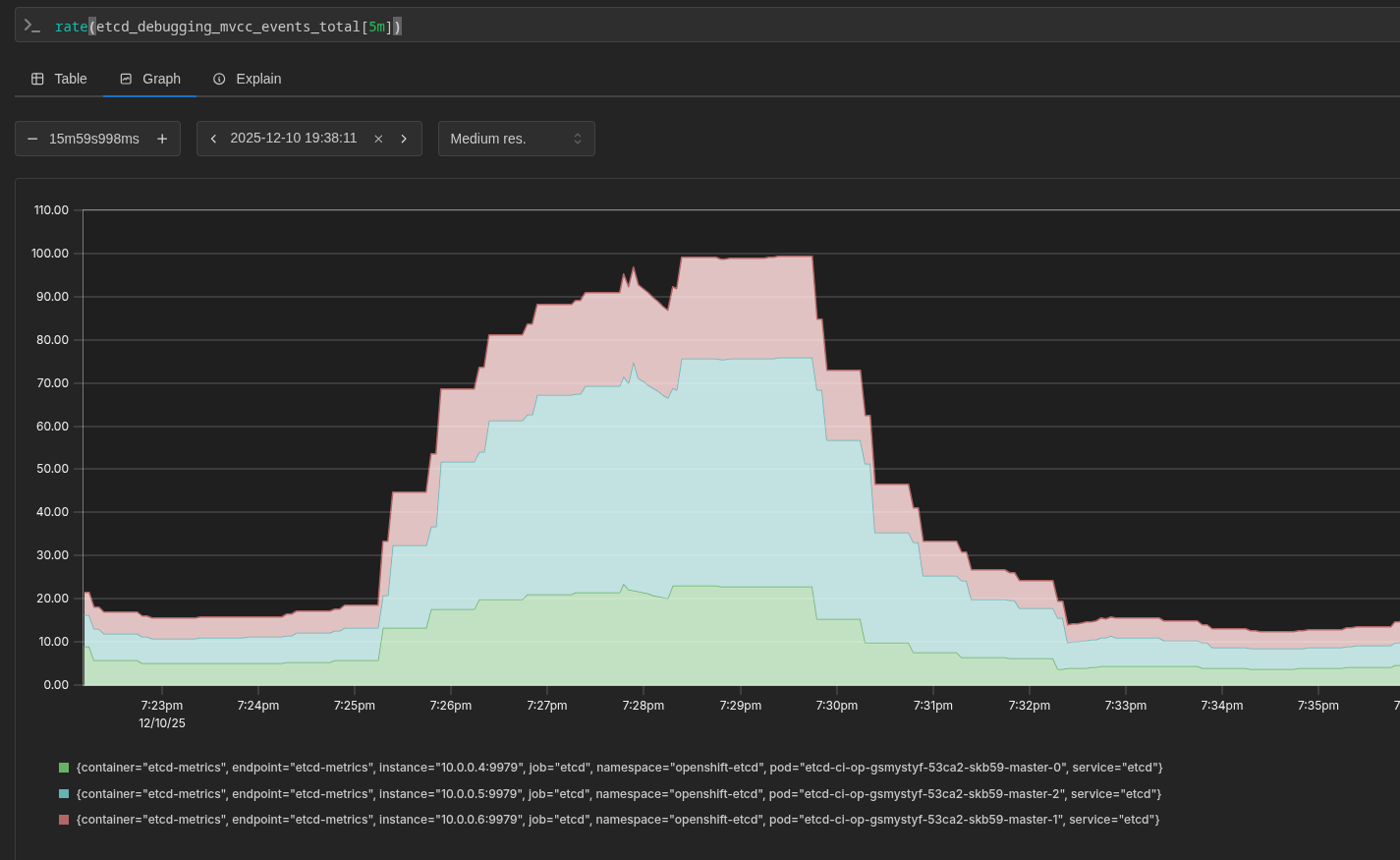This screenshot has height=860, width=1400.
Task: Go to the next end time
Action: point(404,139)
